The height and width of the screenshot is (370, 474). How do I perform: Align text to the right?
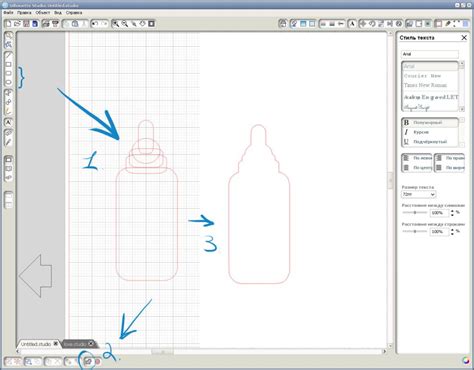tap(450, 158)
